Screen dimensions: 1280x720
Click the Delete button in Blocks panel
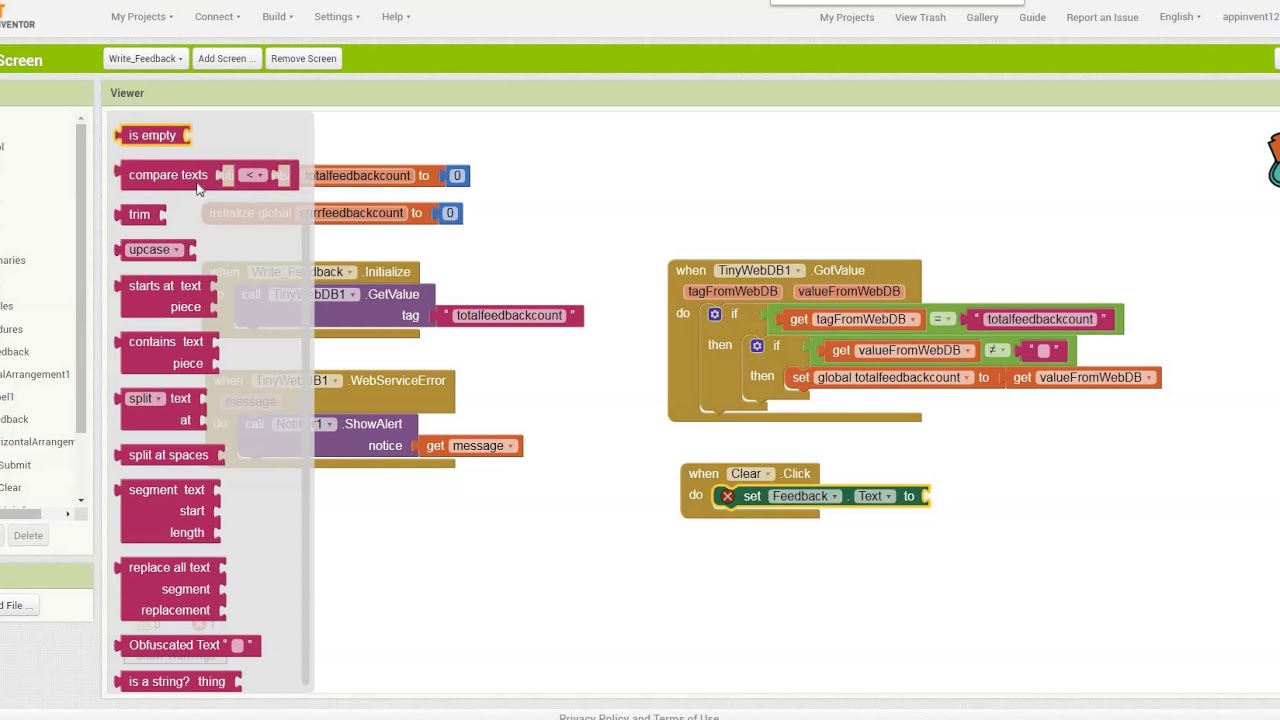point(28,536)
